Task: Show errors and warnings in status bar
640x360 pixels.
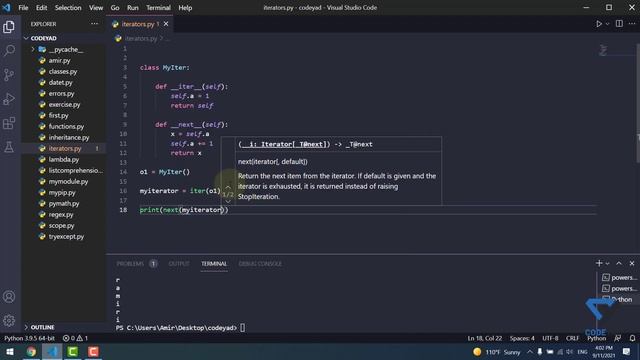Action: (x=75, y=338)
